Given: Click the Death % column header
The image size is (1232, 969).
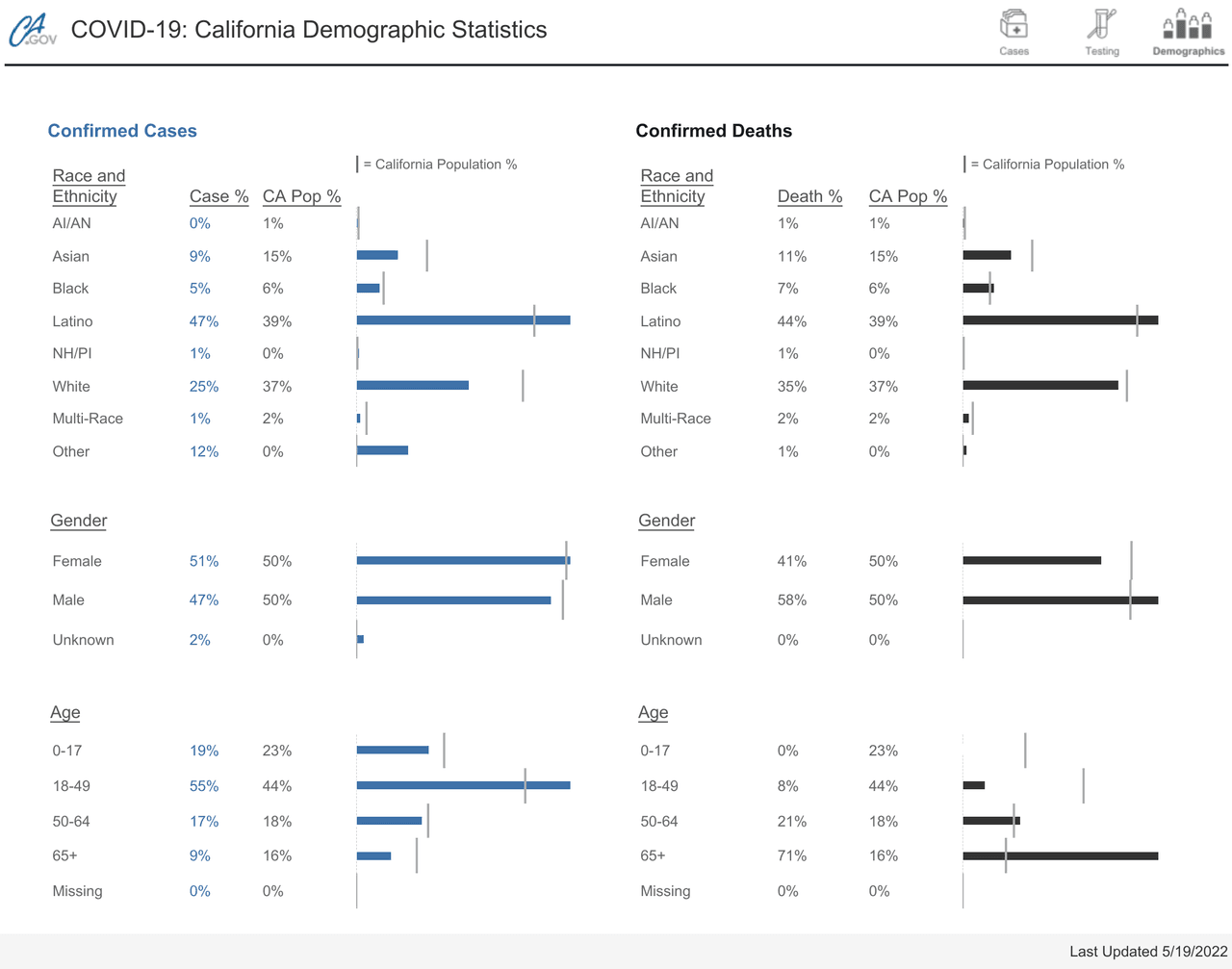Looking at the screenshot, I should (809, 196).
